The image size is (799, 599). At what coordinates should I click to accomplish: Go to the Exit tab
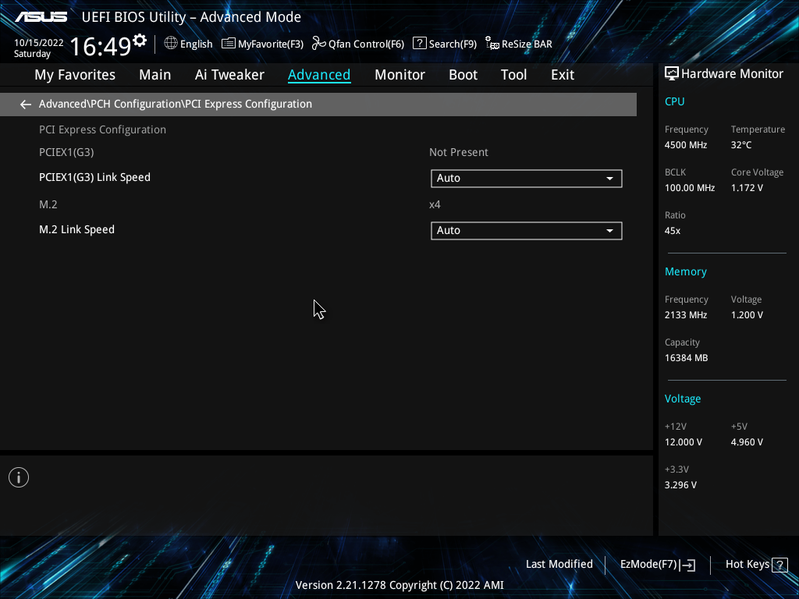coord(563,75)
